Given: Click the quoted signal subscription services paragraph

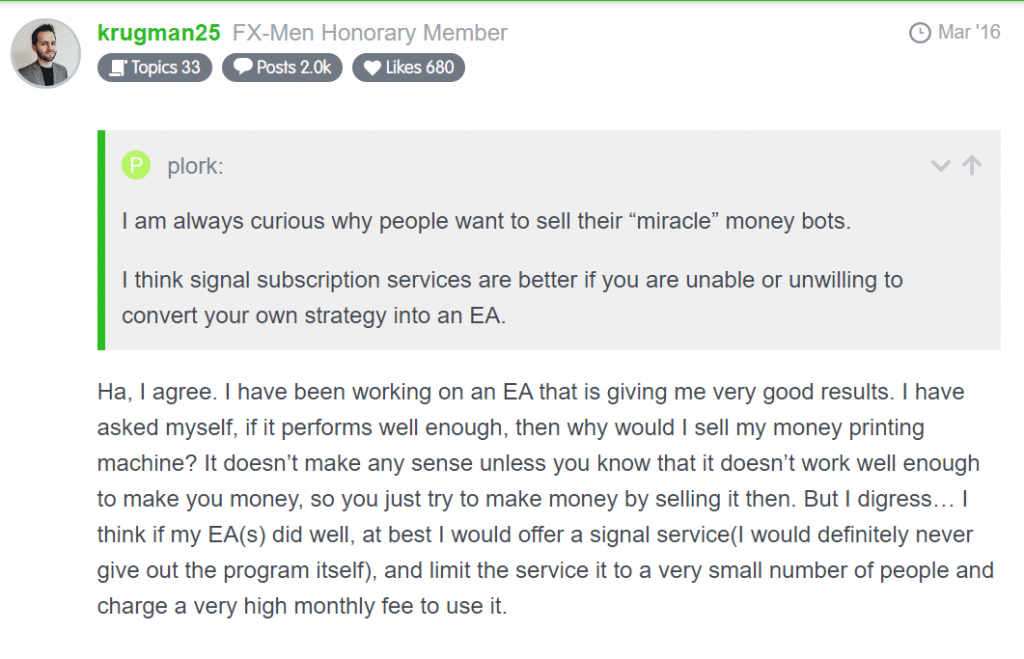Looking at the screenshot, I should click(x=512, y=298).
